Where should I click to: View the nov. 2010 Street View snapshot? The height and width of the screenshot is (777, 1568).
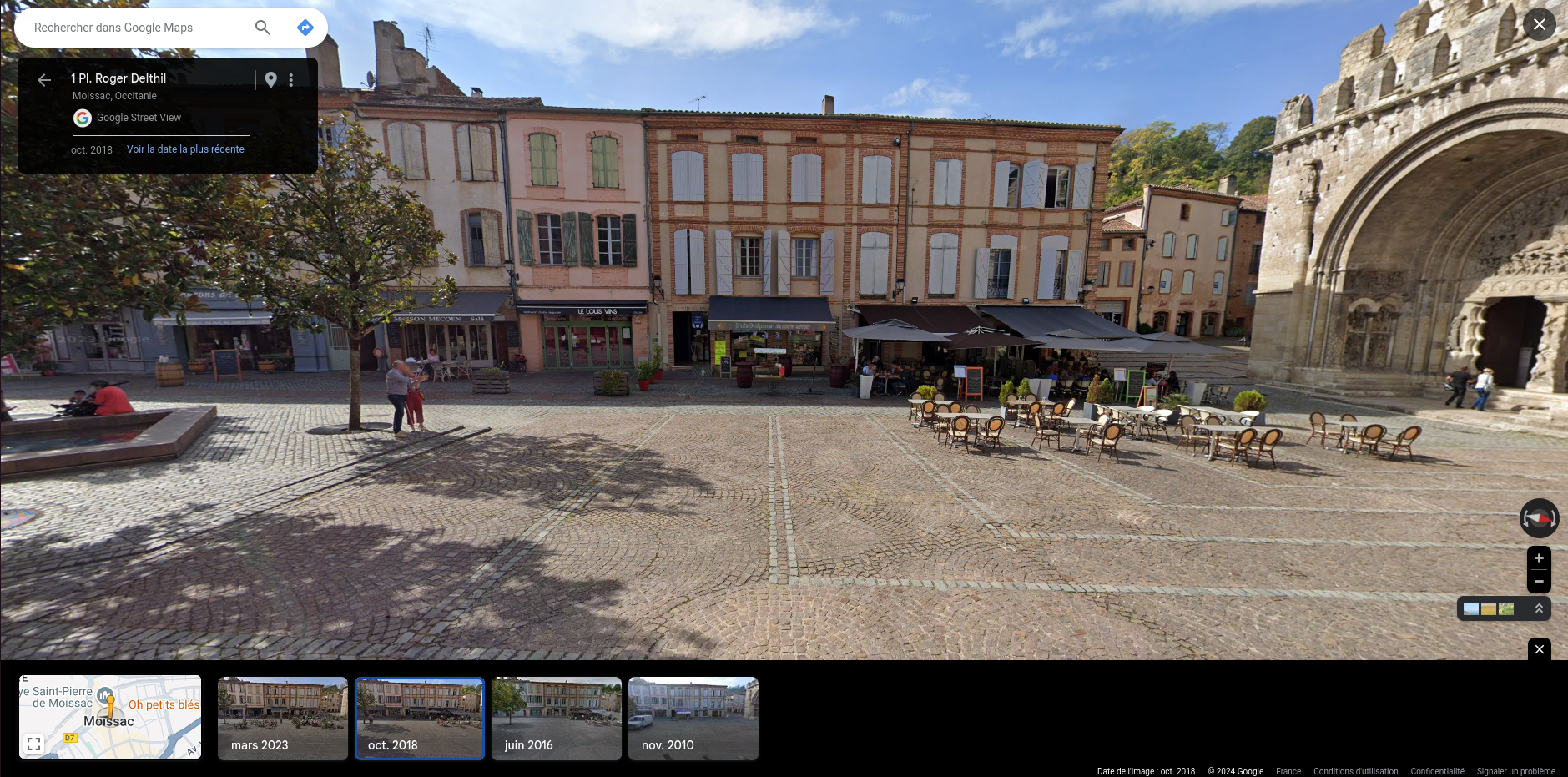click(x=693, y=718)
